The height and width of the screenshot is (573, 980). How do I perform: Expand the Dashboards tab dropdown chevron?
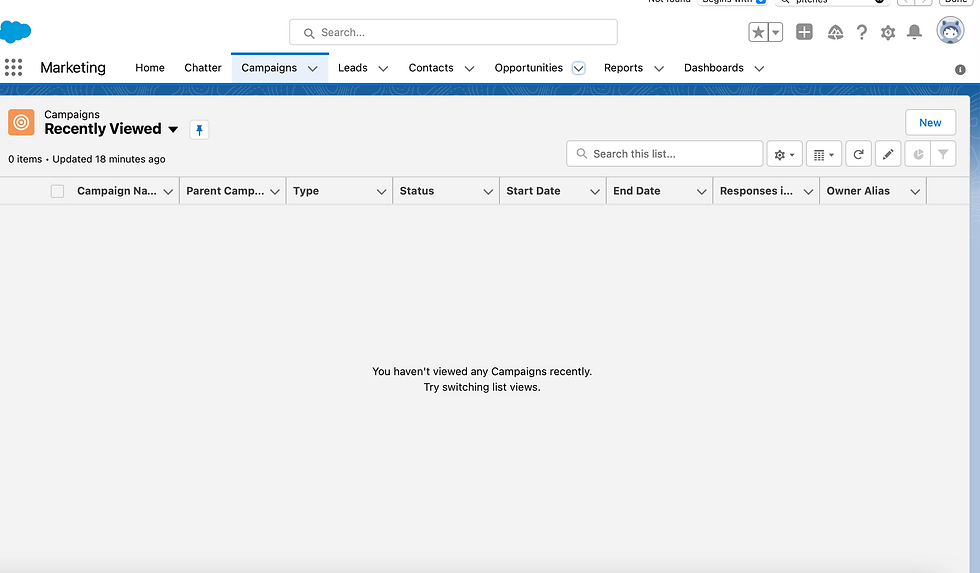[759, 69]
